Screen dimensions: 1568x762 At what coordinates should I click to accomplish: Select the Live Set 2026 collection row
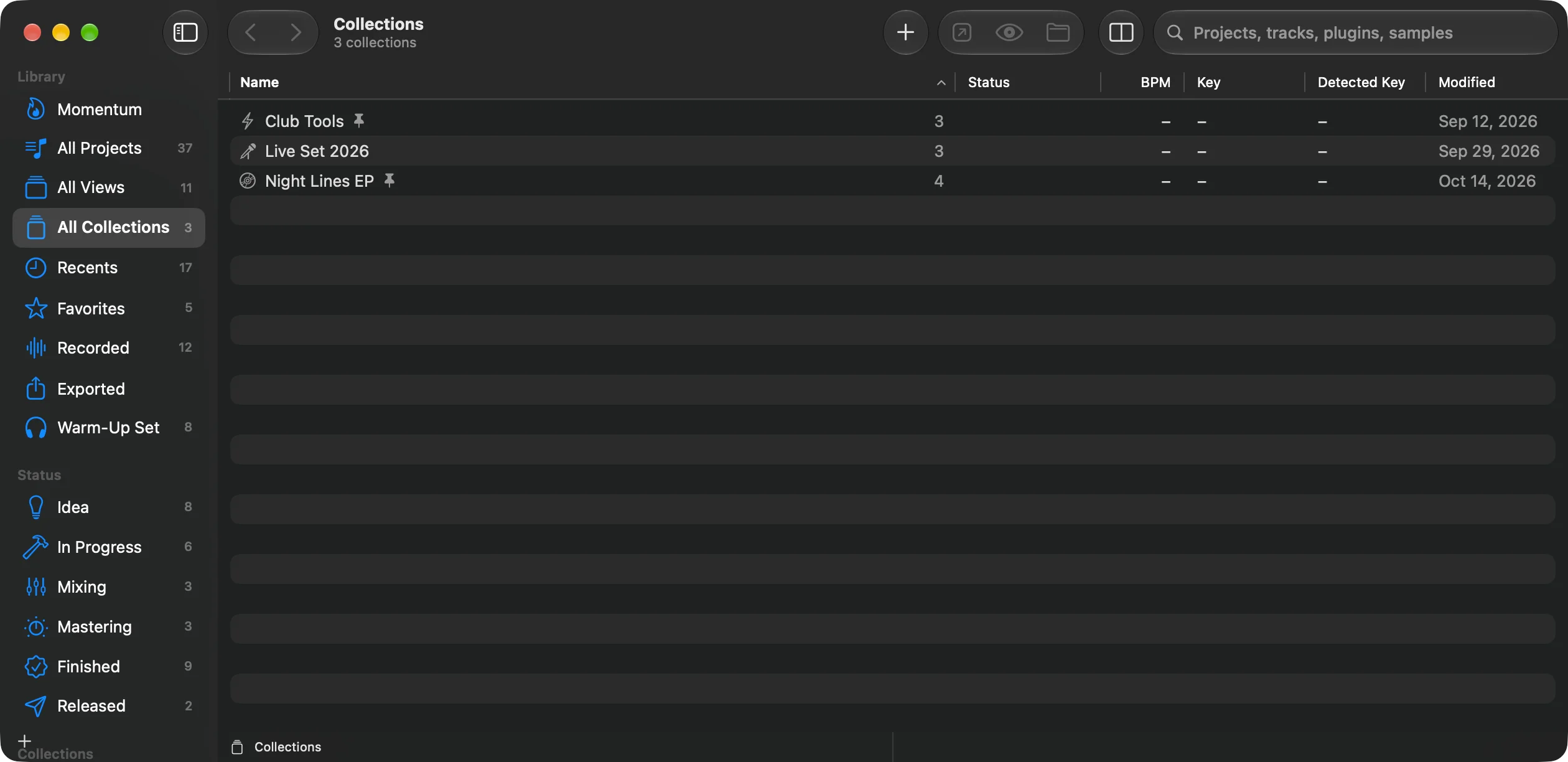pos(893,151)
